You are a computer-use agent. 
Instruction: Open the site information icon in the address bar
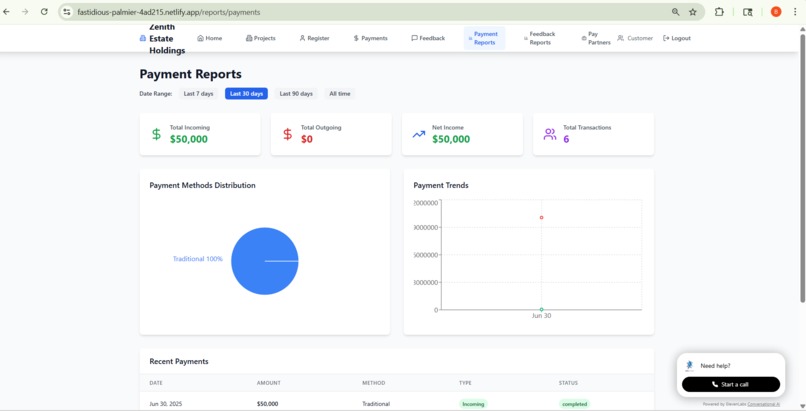[67, 12]
